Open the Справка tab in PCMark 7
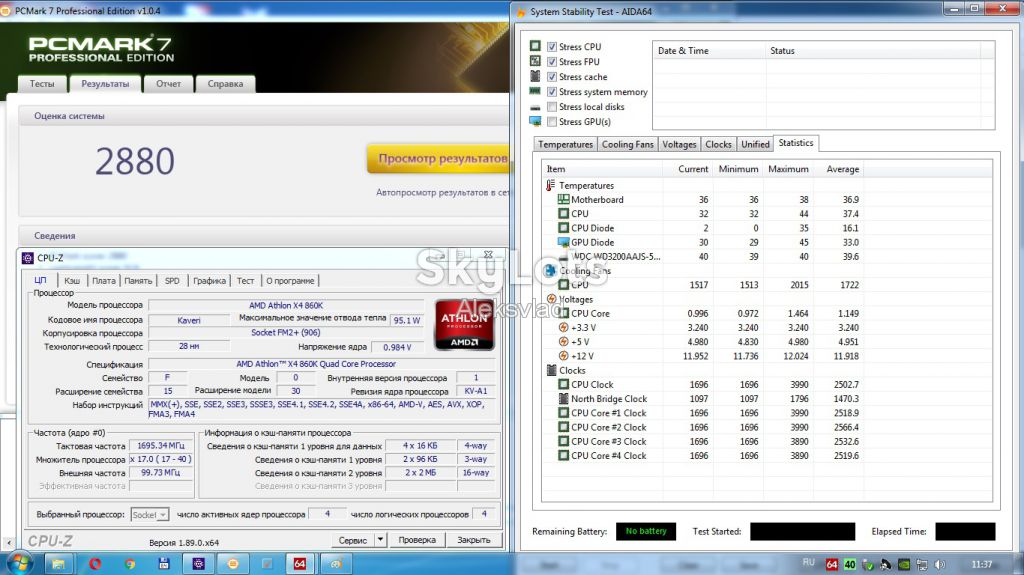Screen dimensions: 1024x575 (225, 84)
